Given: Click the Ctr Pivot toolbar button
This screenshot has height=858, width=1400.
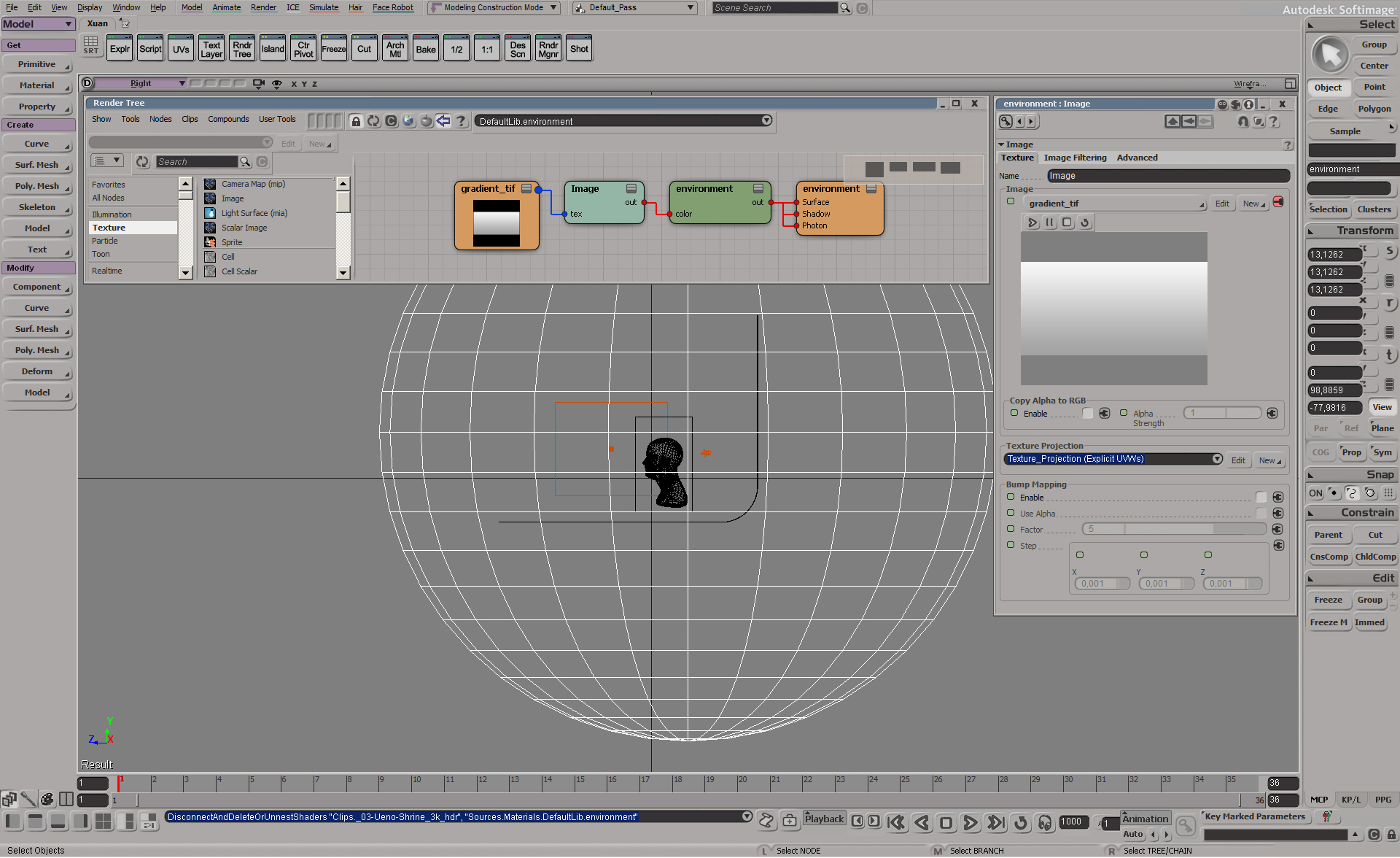Looking at the screenshot, I should [x=303, y=49].
